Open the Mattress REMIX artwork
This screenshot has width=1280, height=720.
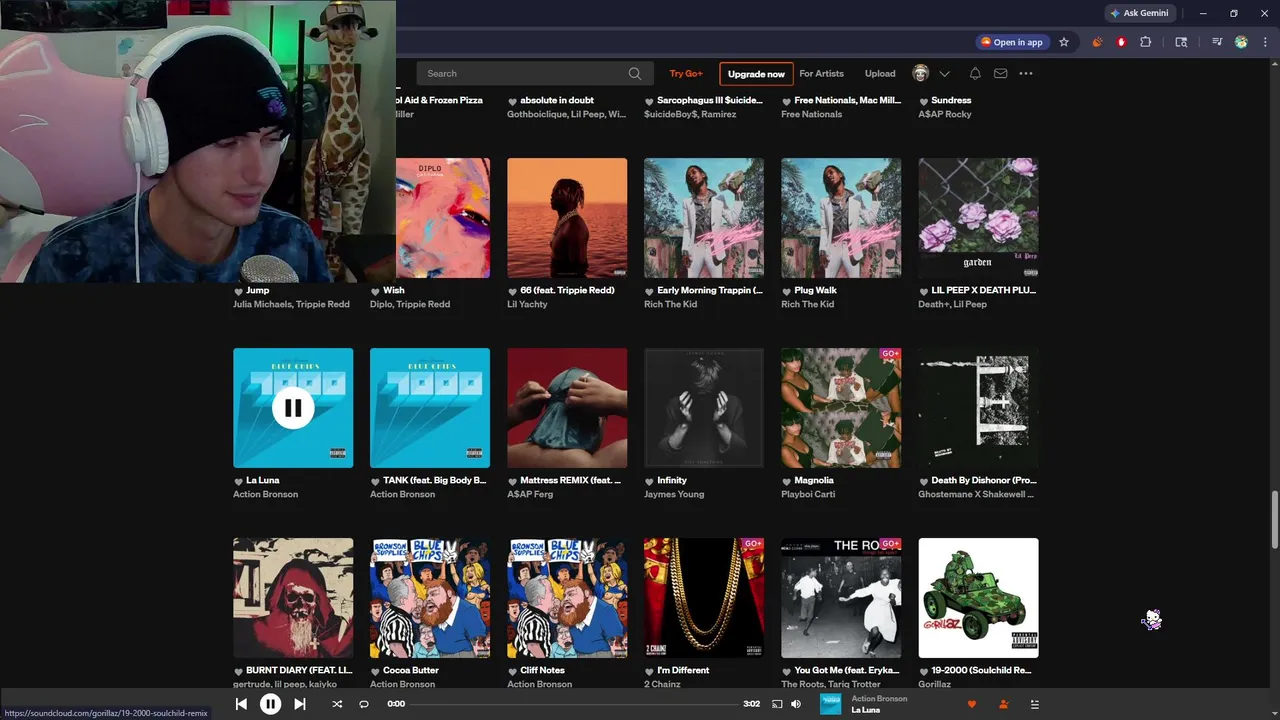pyautogui.click(x=567, y=408)
